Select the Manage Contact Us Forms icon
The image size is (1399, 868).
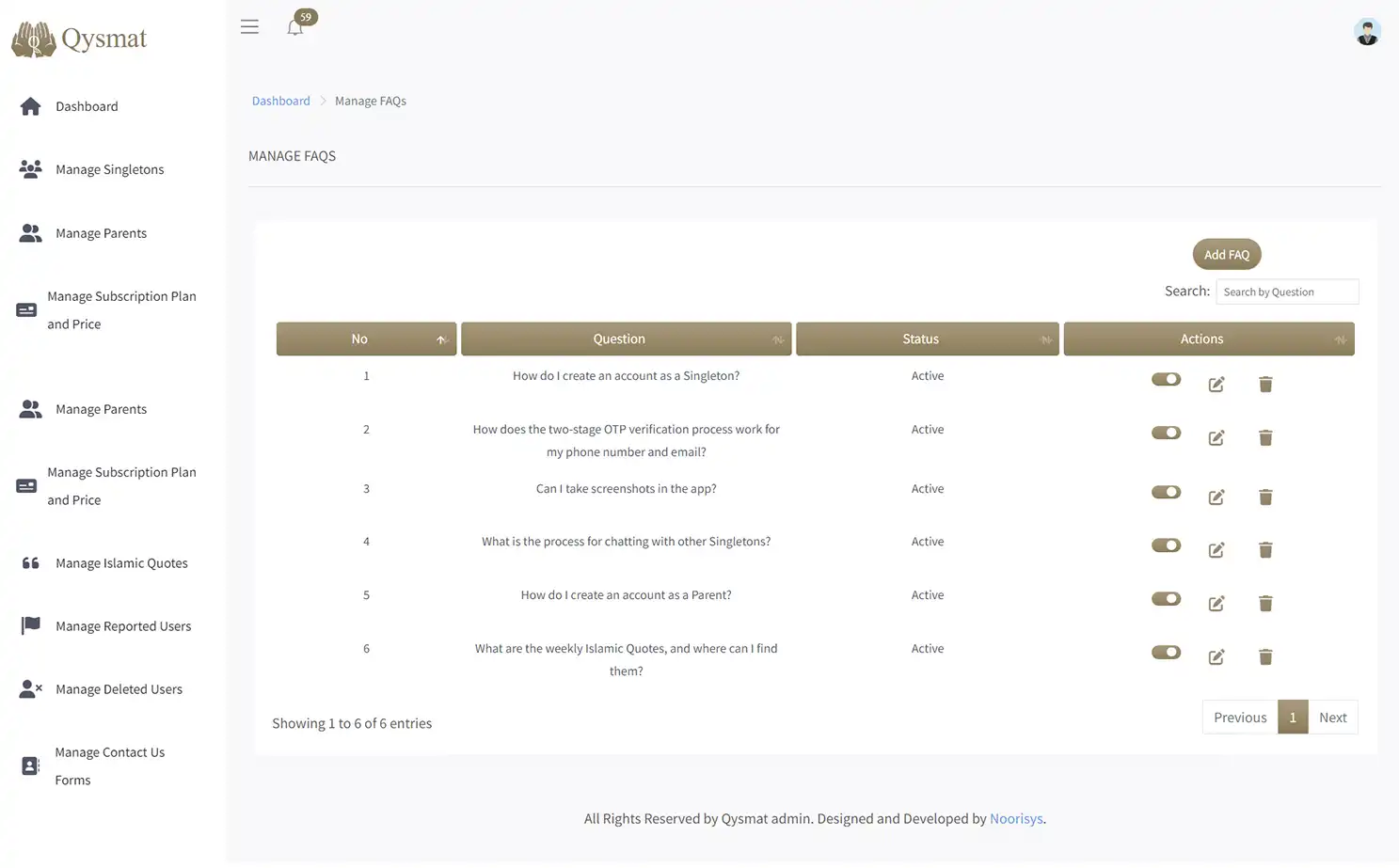[27, 764]
